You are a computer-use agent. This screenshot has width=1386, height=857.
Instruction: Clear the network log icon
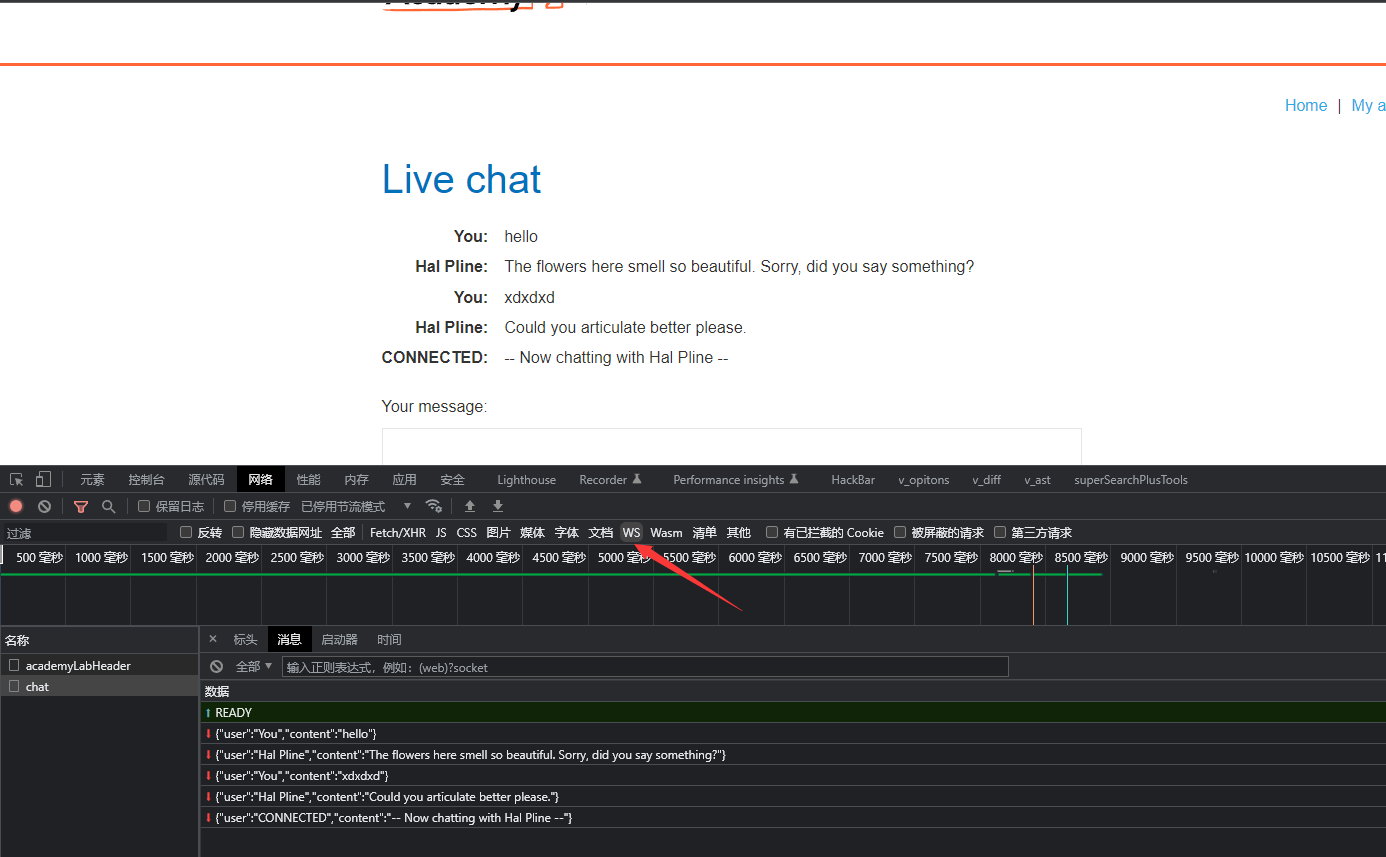pyautogui.click(x=44, y=507)
